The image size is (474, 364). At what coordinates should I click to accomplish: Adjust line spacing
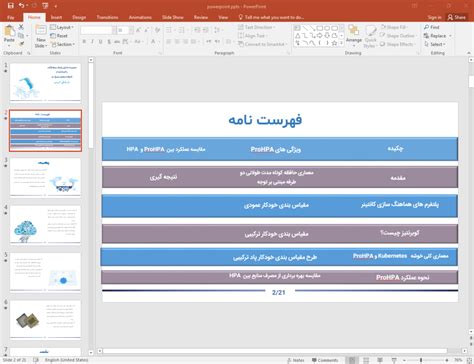[x=218, y=30]
